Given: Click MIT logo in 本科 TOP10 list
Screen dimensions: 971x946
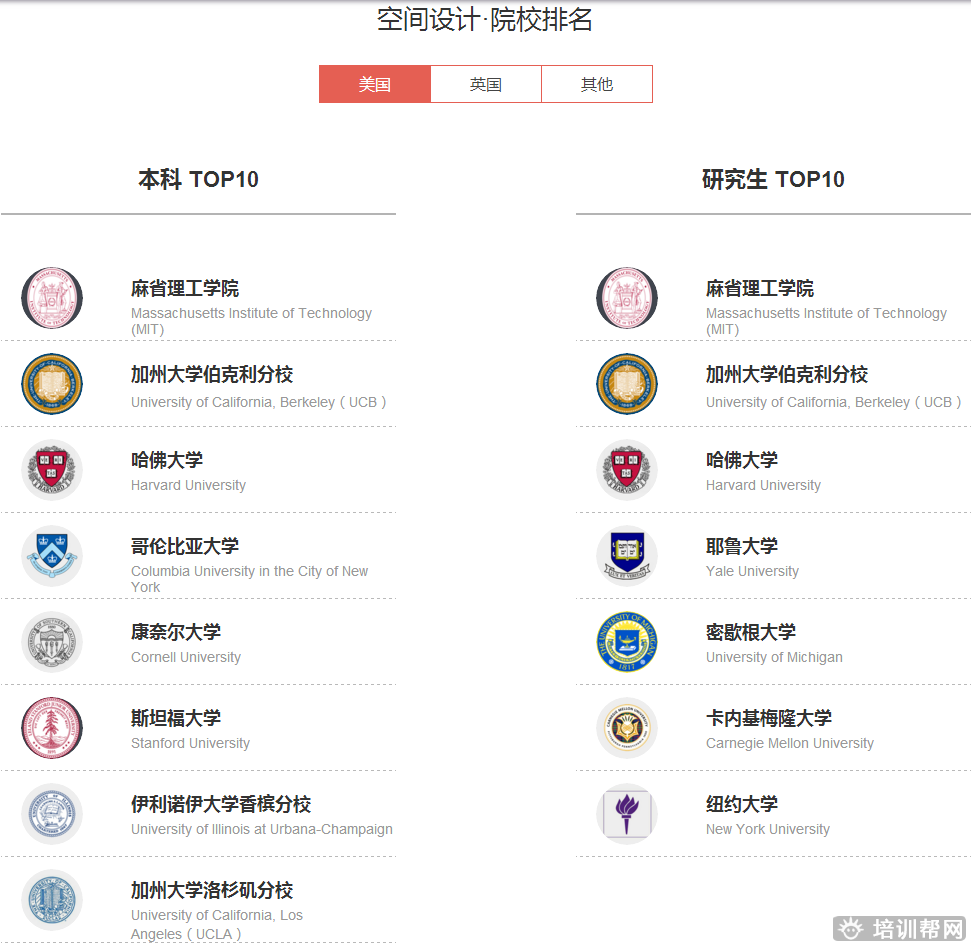Looking at the screenshot, I should (52, 298).
